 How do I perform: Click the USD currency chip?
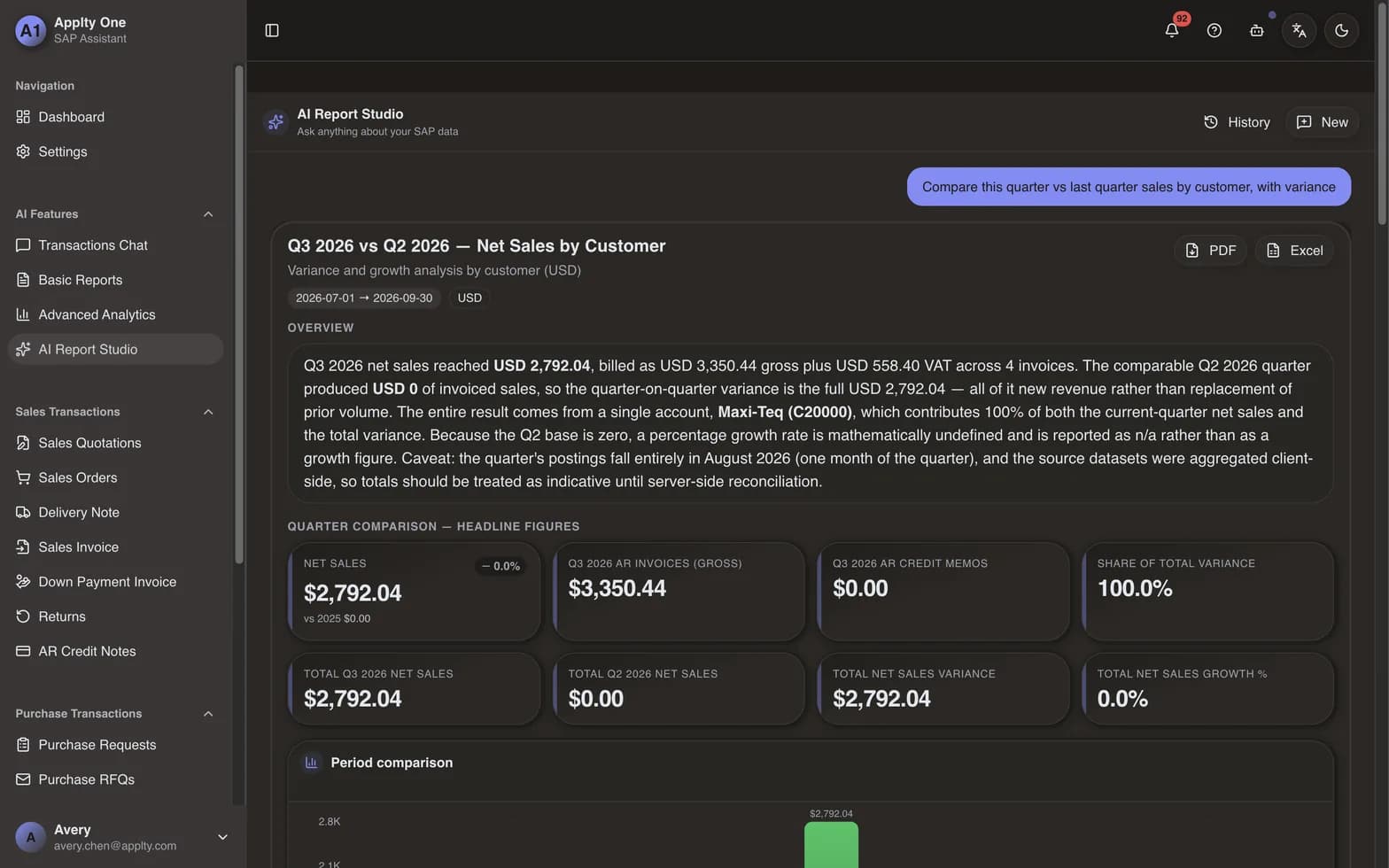point(469,298)
